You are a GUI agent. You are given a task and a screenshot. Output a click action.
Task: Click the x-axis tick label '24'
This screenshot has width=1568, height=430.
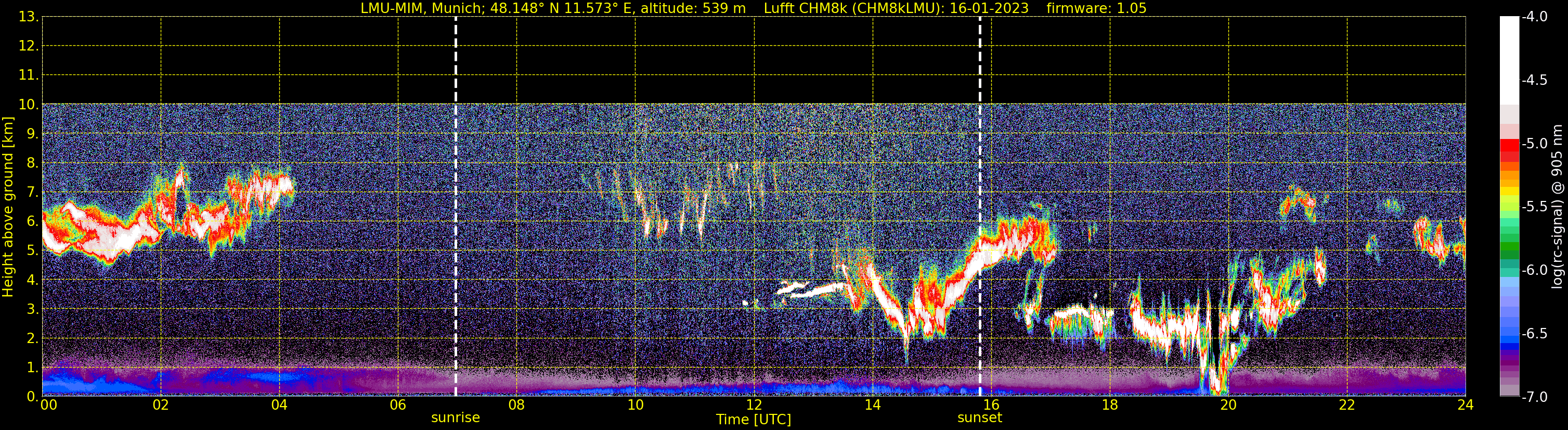[x=1465, y=405]
